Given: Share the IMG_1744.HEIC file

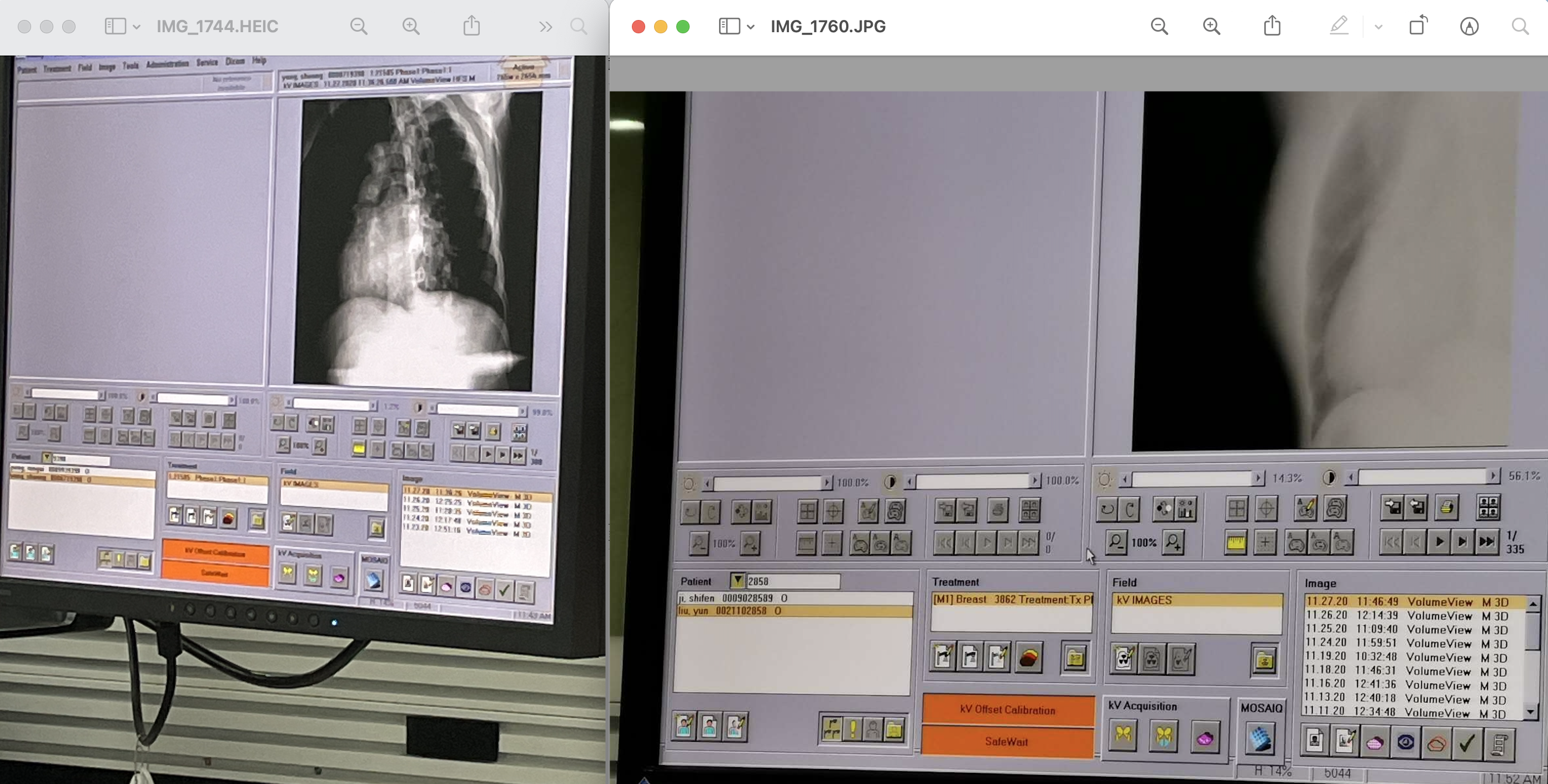Looking at the screenshot, I should click(472, 27).
